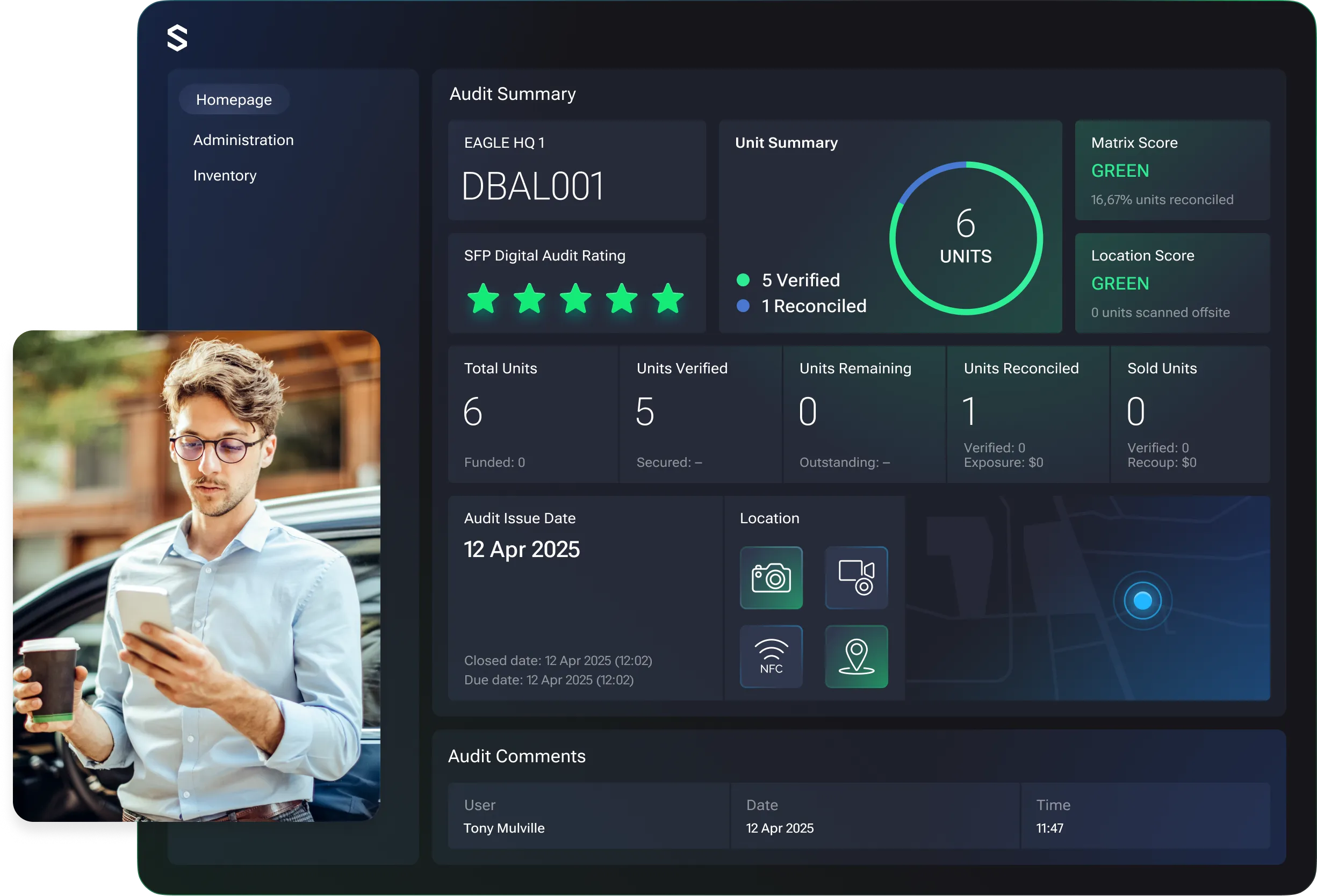Click the first green rating star
Viewport: 1317px width, 896px height.
pyautogui.click(x=483, y=299)
